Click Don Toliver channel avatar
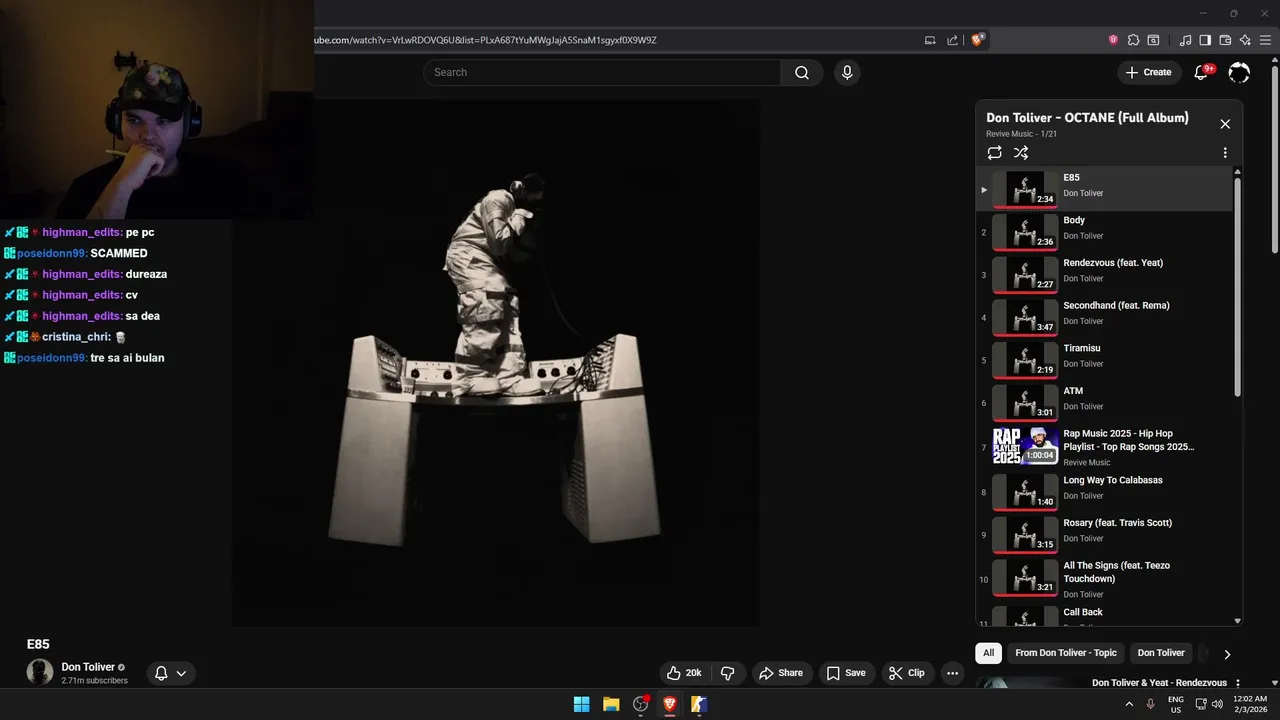This screenshot has width=1280, height=720. pos(40,672)
